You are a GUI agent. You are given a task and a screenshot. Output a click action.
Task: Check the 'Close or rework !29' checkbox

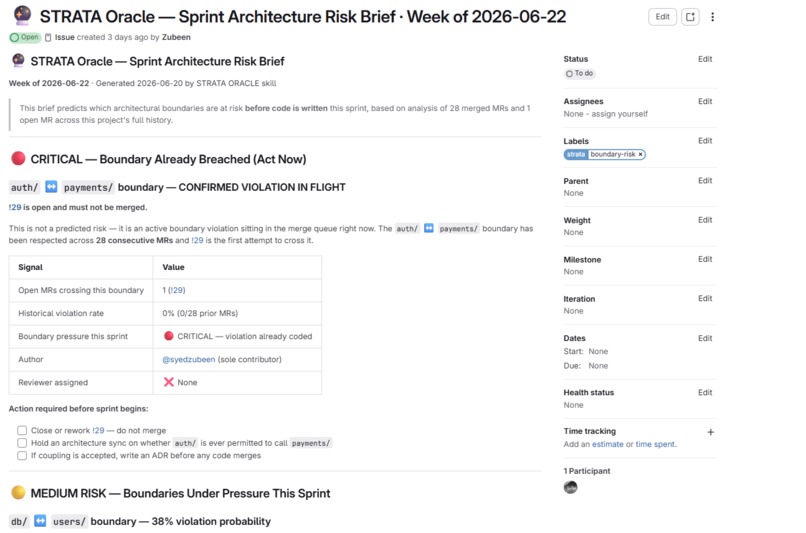[22, 430]
